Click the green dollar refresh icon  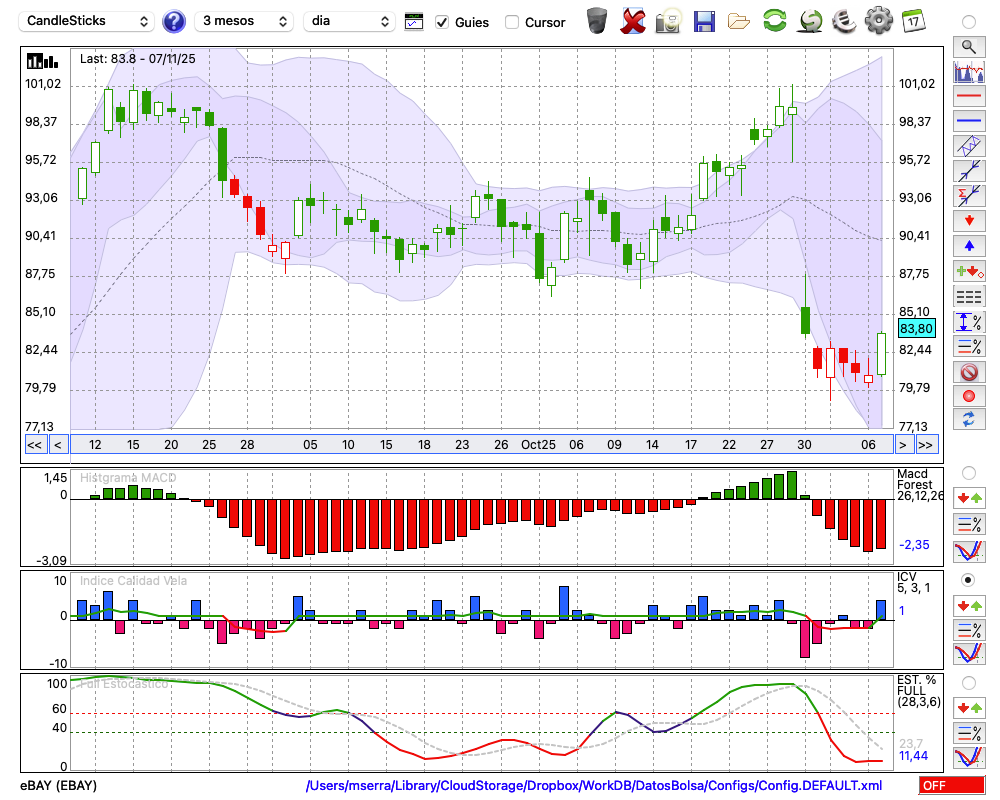click(810, 21)
